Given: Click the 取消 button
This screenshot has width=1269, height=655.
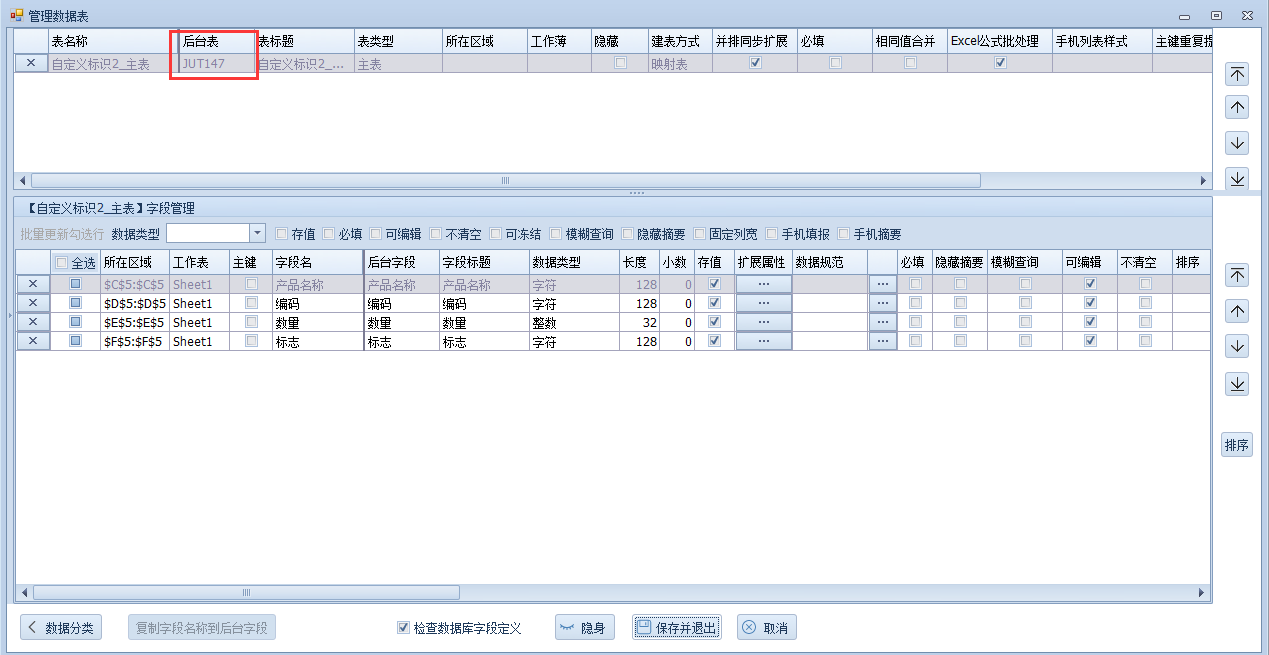Looking at the screenshot, I should (x=766, y=628).
